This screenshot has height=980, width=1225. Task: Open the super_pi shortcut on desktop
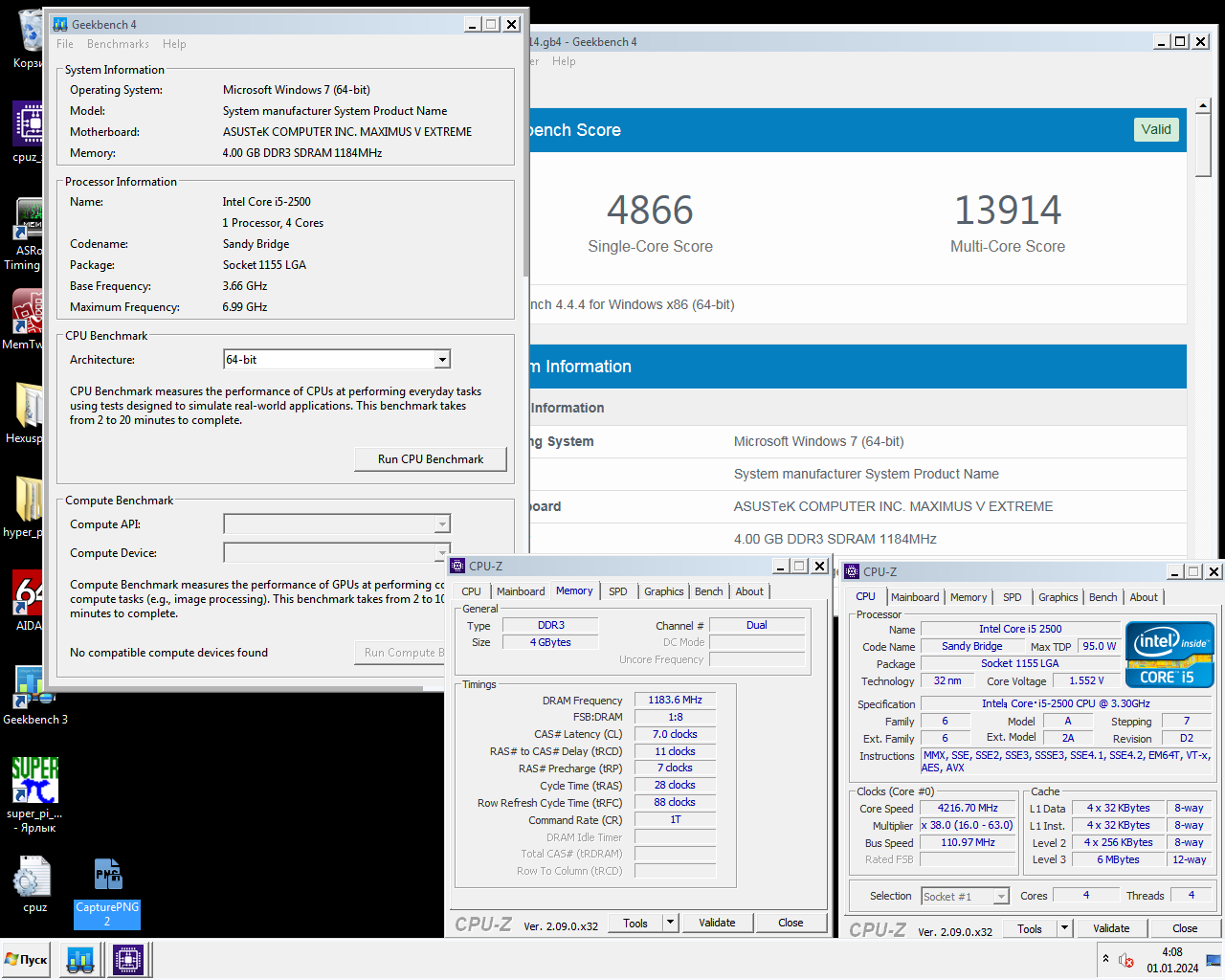(35, 794)
